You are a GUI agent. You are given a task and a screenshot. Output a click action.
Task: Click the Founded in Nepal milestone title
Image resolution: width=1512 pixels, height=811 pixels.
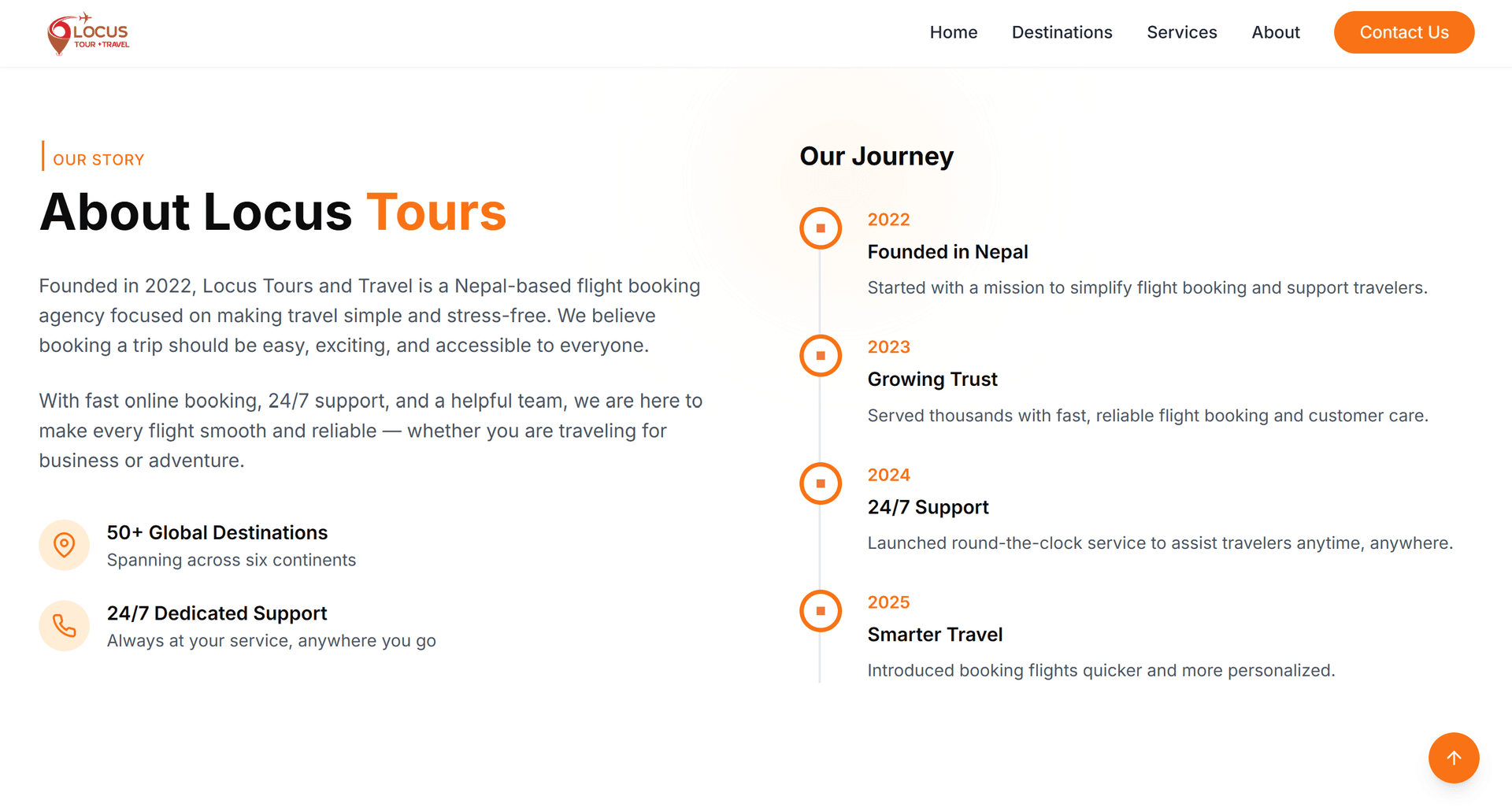947,251
